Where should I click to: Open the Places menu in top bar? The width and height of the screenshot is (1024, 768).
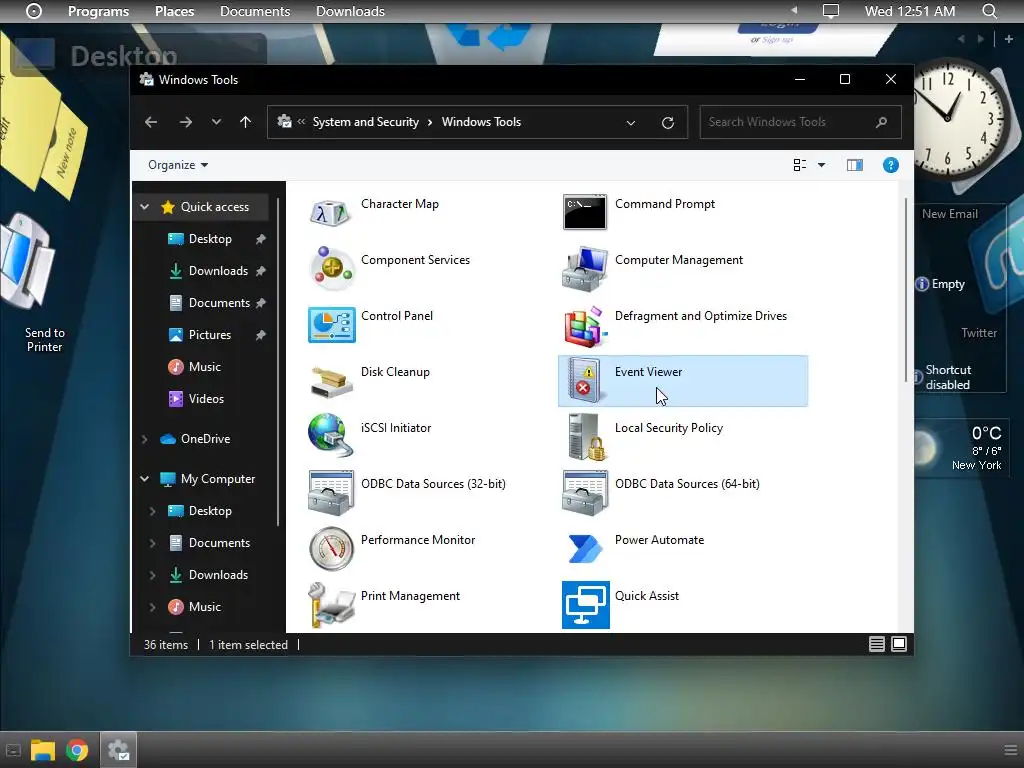click(x=174, y=11)
